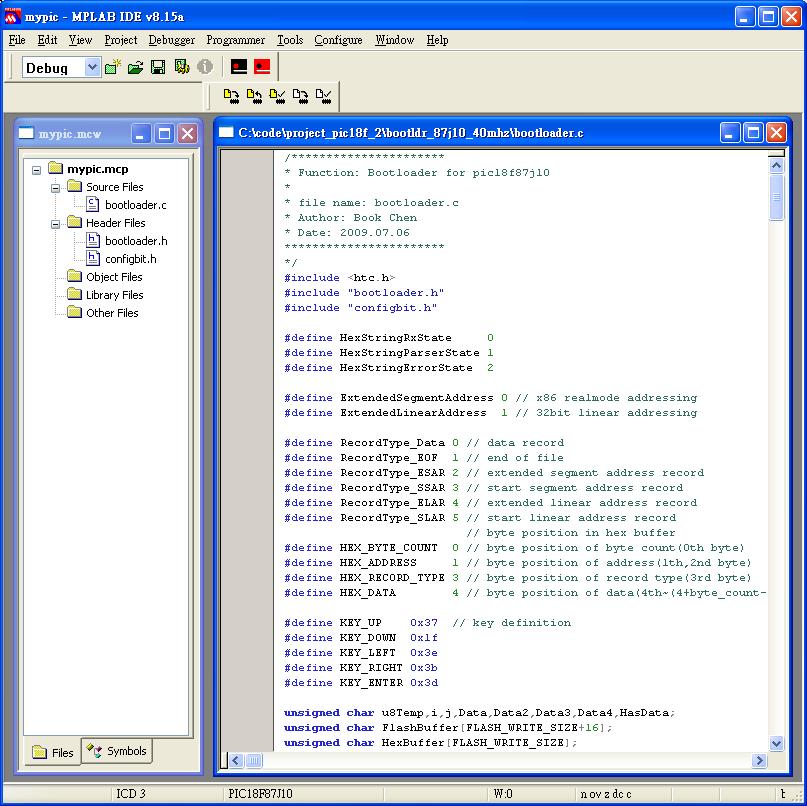
Task: Switch to the Files tab
Action: coord(53,752)
